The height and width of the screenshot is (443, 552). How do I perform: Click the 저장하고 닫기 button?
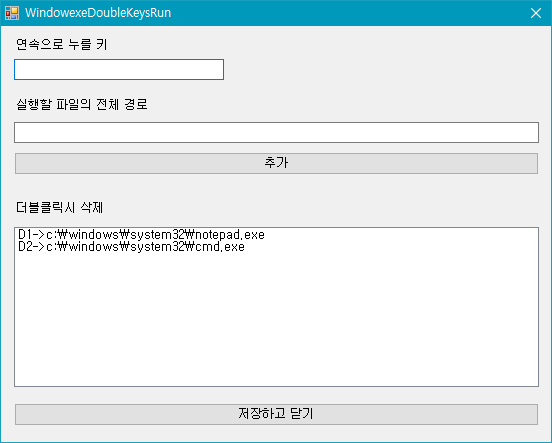(276, 414)
